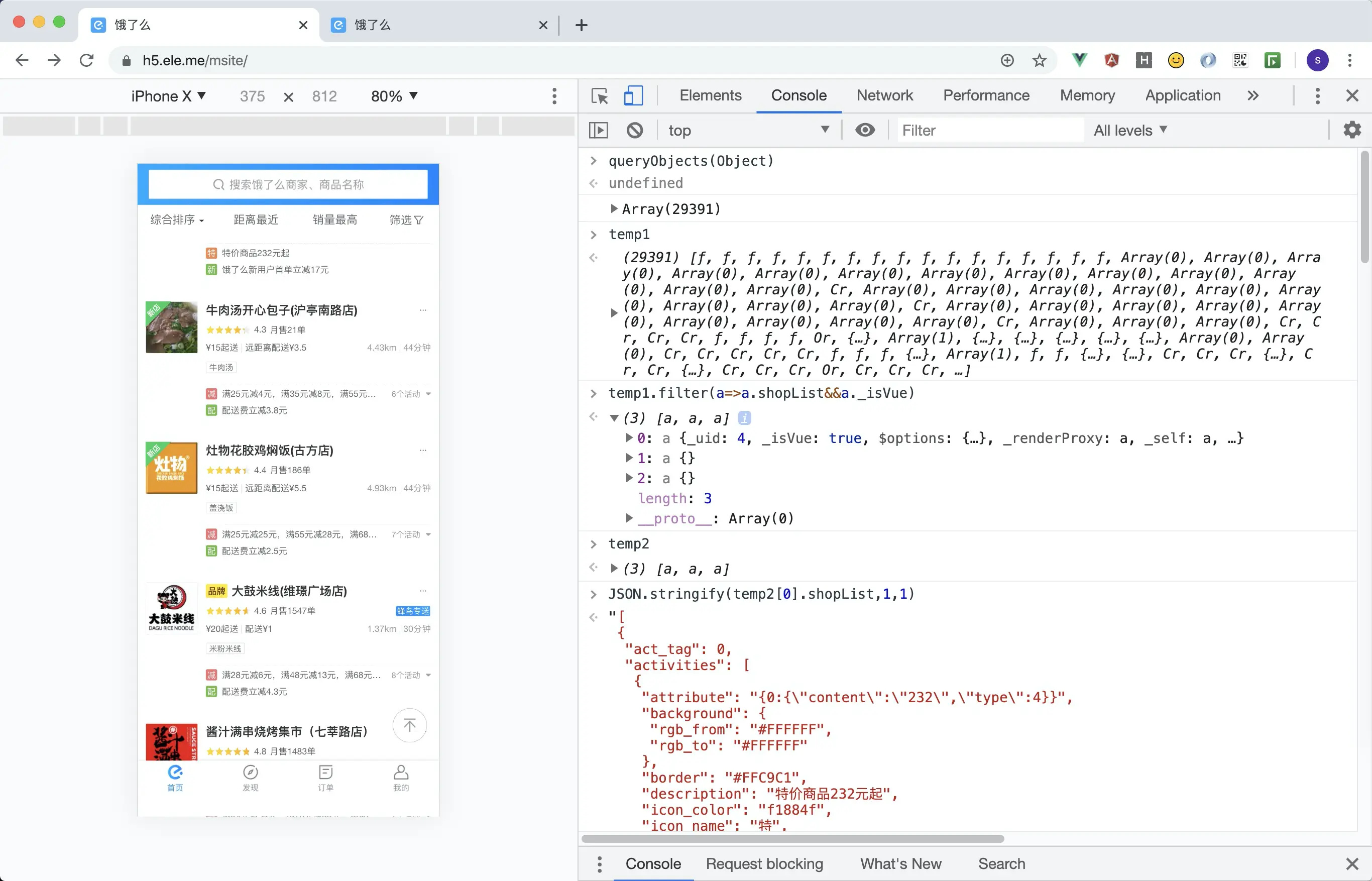Click the back-to-top circular button
1372x881 pixels.
coord(409,725)
